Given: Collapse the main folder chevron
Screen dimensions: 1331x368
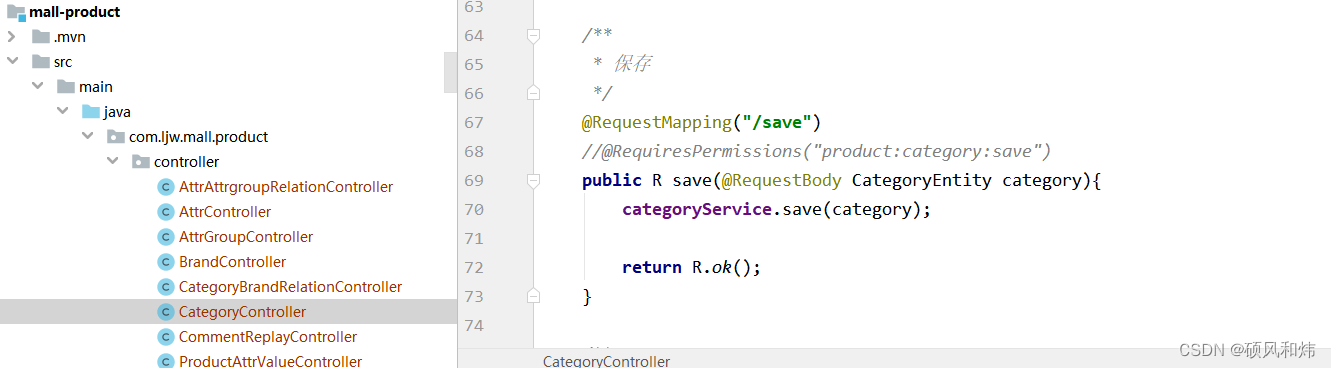Looking at the screenshot, I should 37,87.
